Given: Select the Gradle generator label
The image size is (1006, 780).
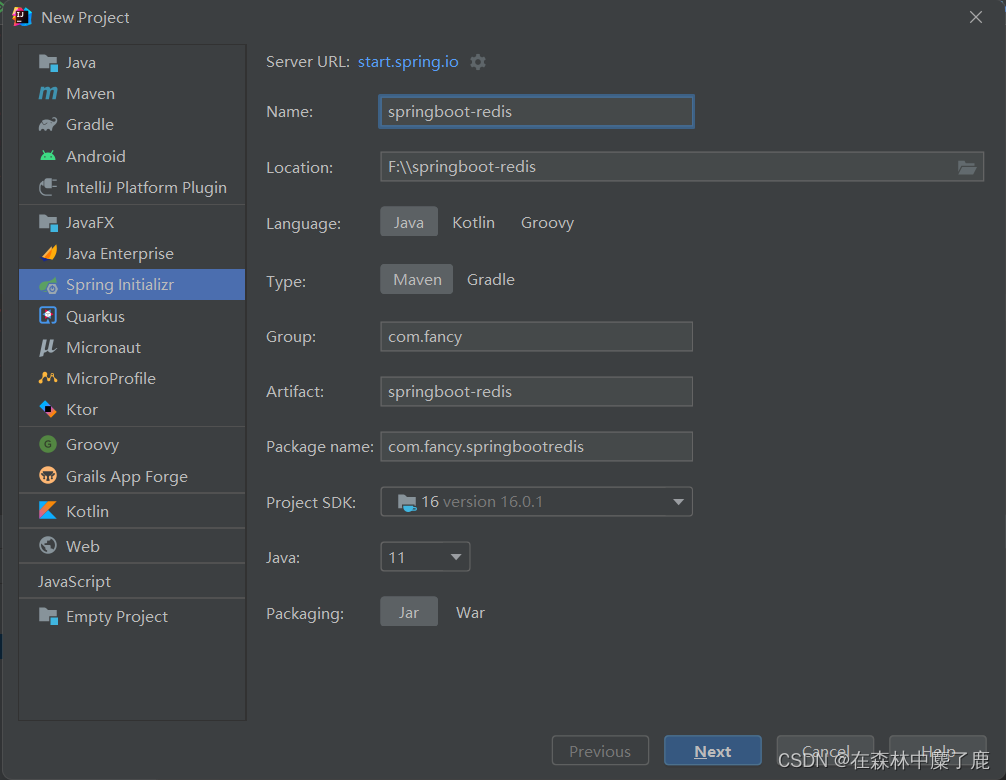Looking at the screenshot, I should tap(90, 124).
